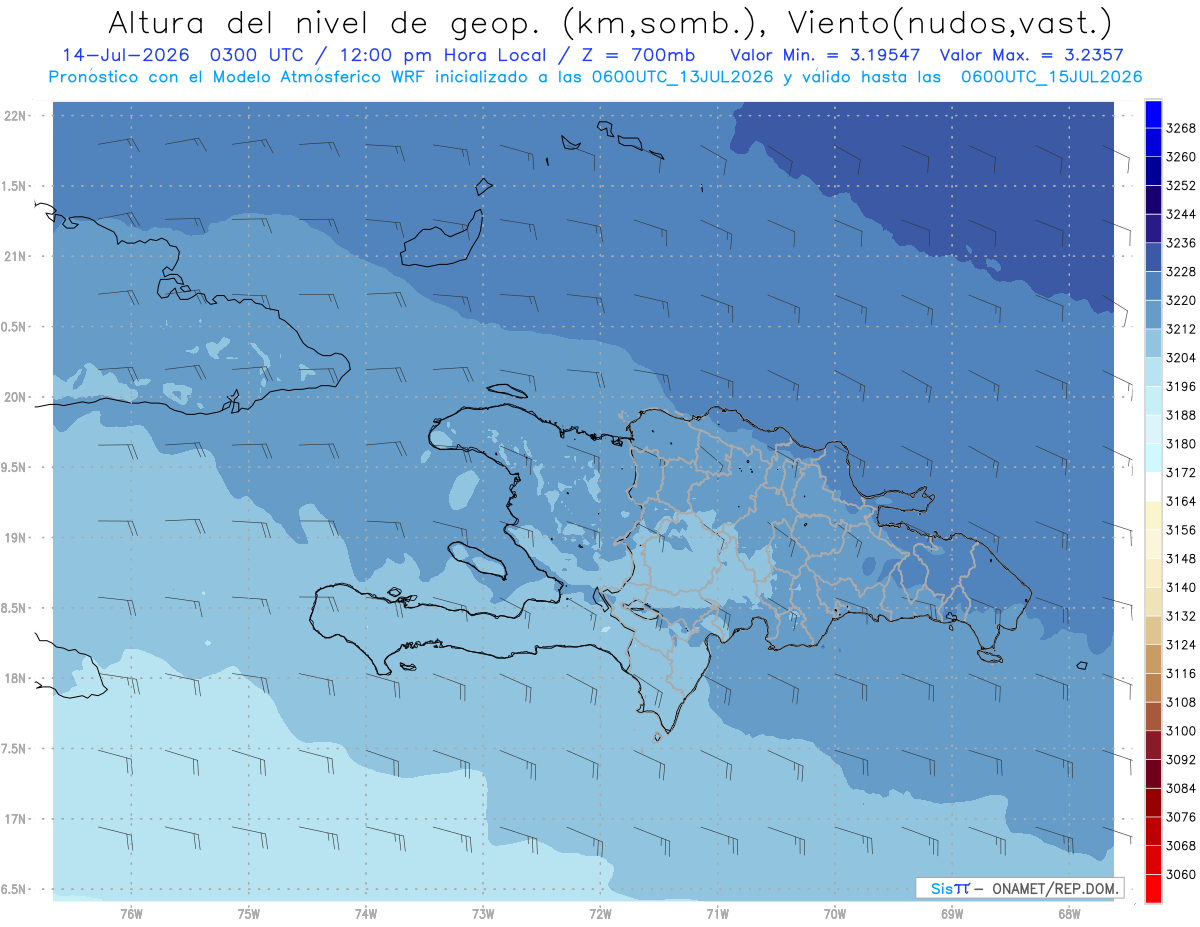This screenshot has height=927, width=1200.
Task: Click the '21N' latitude label
Action: click(15, 257)
